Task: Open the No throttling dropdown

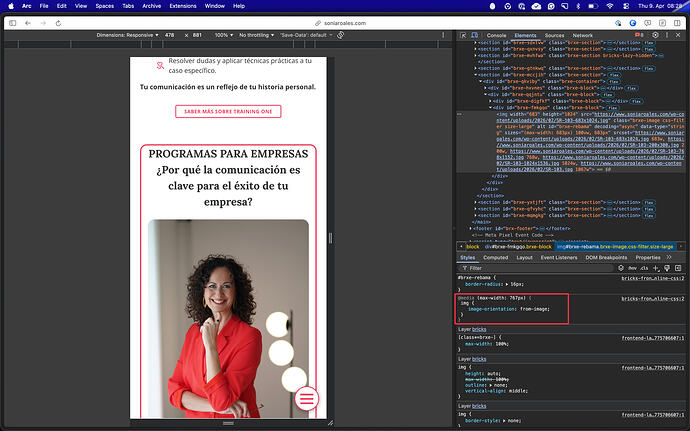Action: coord(257,35)
